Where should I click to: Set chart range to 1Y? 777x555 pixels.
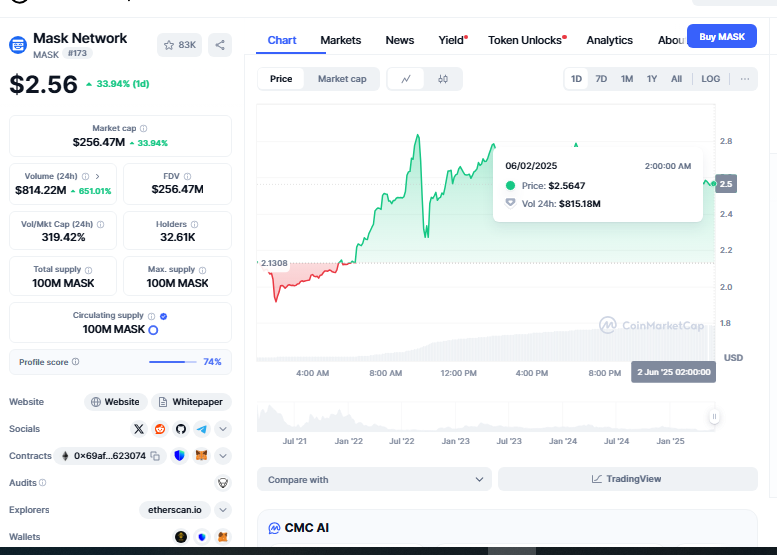pyautogui.click(x=652, y=79)
